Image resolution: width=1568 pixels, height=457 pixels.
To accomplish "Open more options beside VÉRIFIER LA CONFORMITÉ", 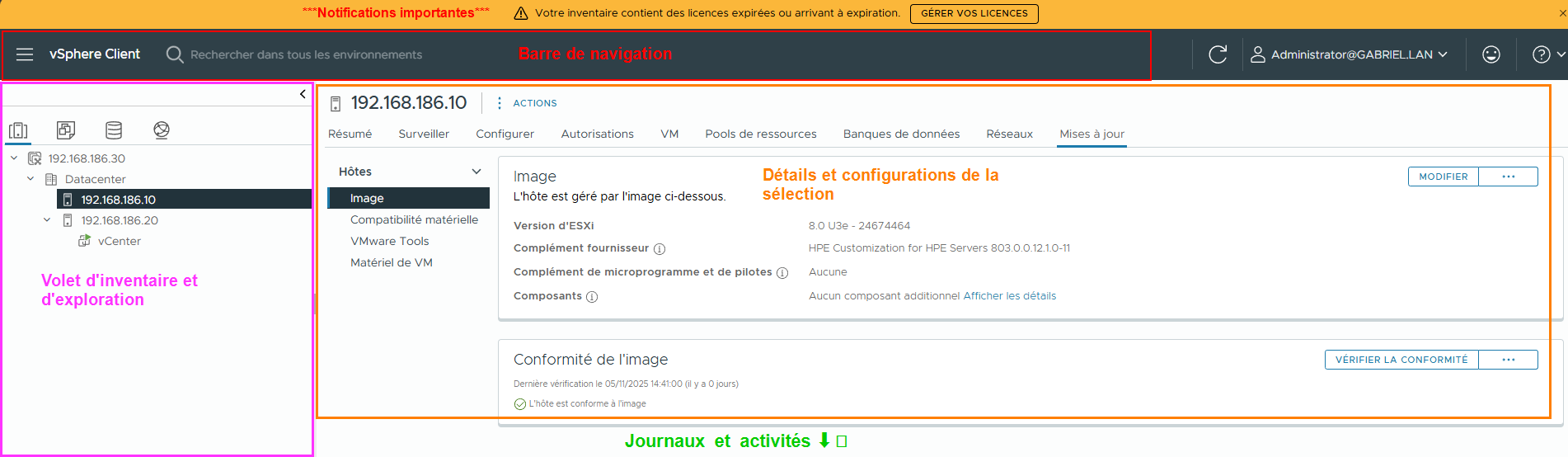I will (1508, 360).
